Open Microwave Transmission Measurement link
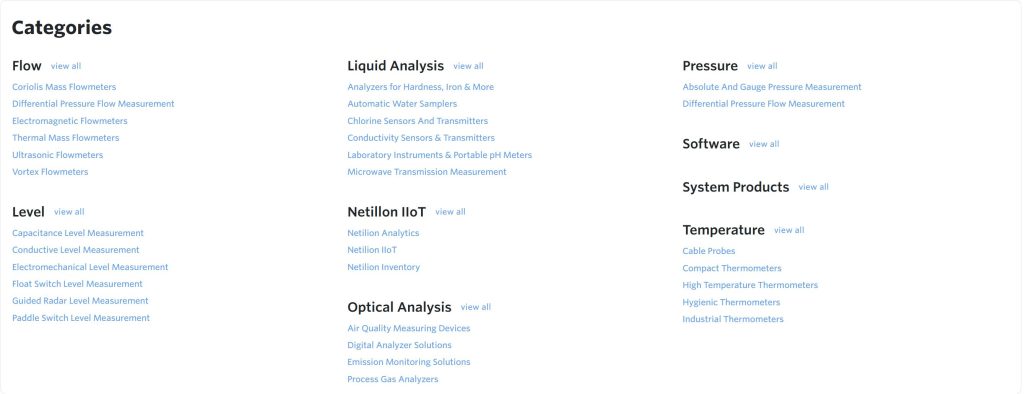The height and width of the screenshot is (394, 1024). coord(427,172)
